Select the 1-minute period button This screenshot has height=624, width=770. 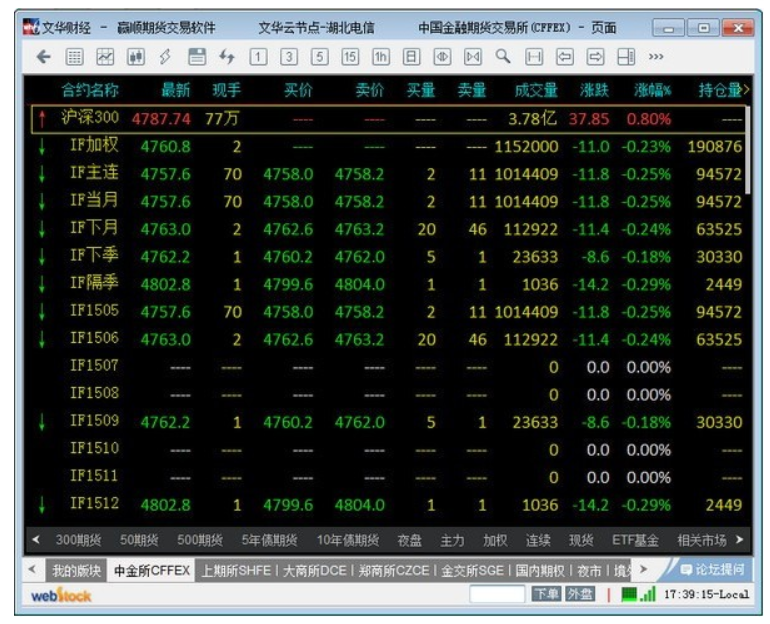(257, 58)
